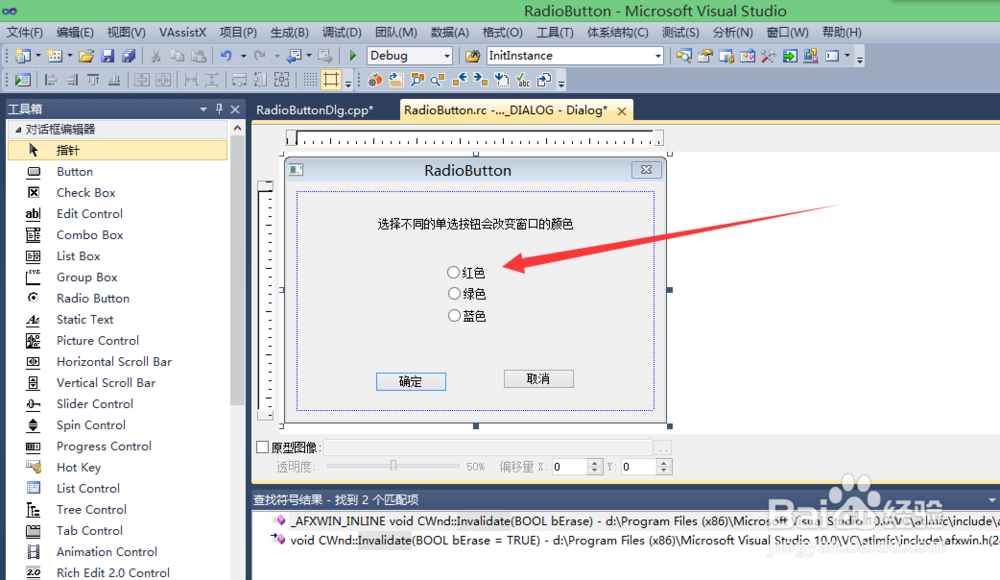Click the Align Lefts icon
Image resolution: width=1000 pixels, height=580 pixels.
click(x=51, y=80)
